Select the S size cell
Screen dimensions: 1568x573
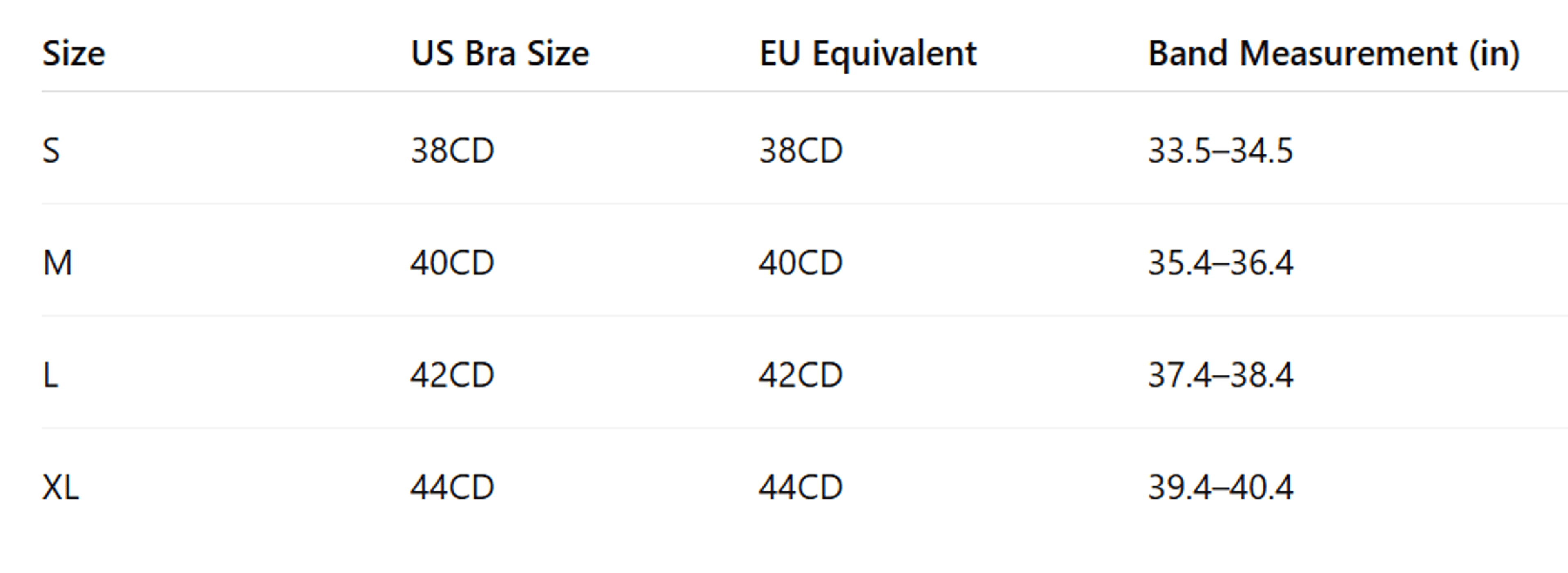[x=51, y=150]
